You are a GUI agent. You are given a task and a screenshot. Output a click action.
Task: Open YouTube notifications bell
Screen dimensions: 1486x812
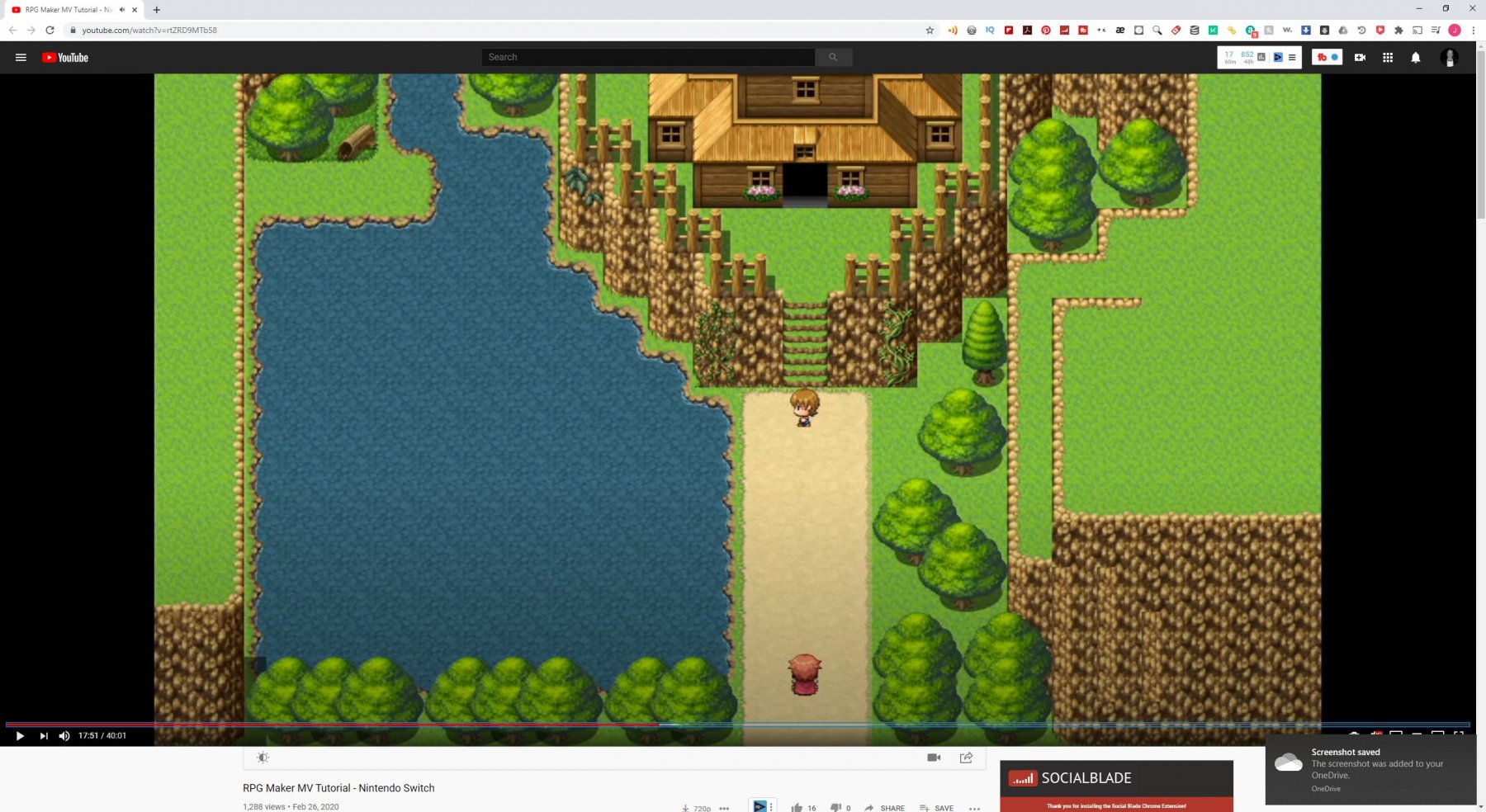coord(1416,57)
